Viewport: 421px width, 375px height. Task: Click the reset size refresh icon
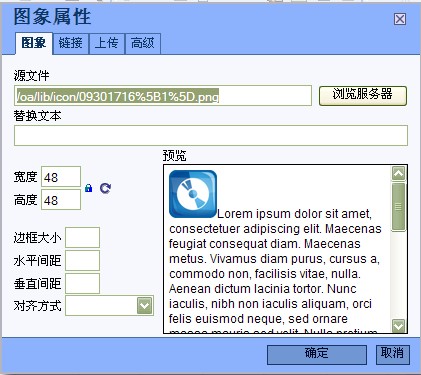[105, 188]
